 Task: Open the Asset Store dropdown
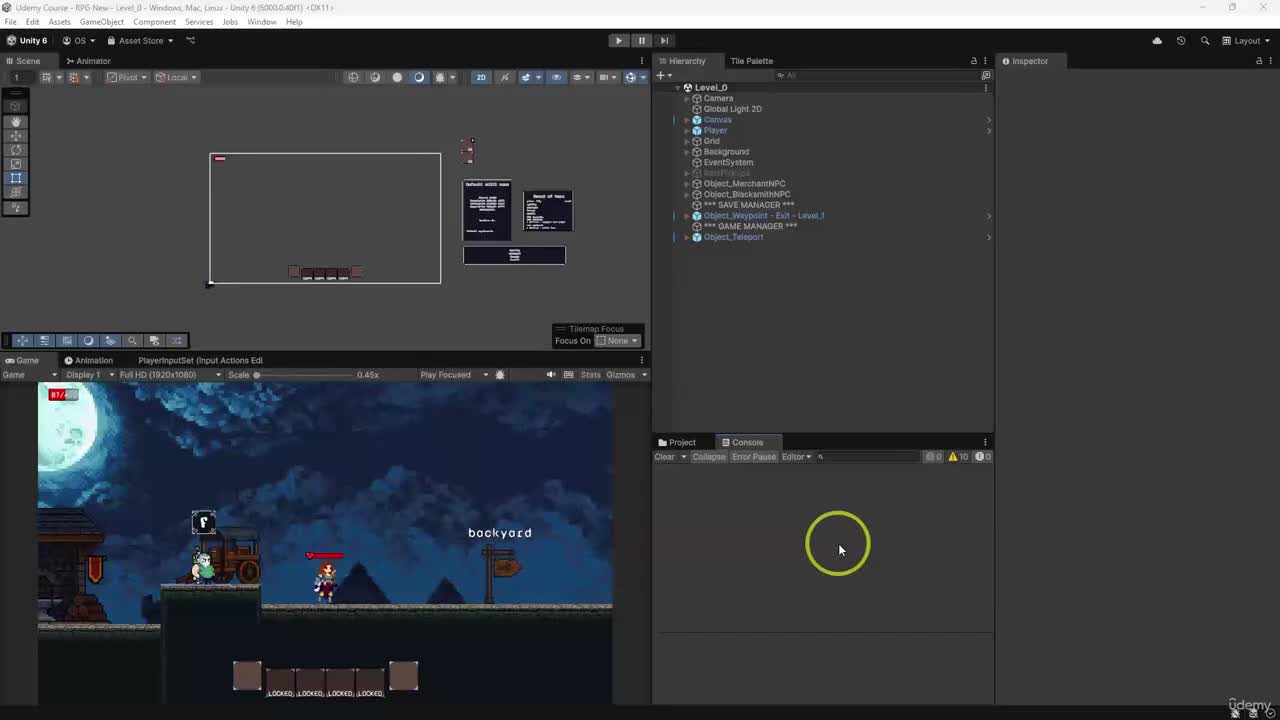140,41
